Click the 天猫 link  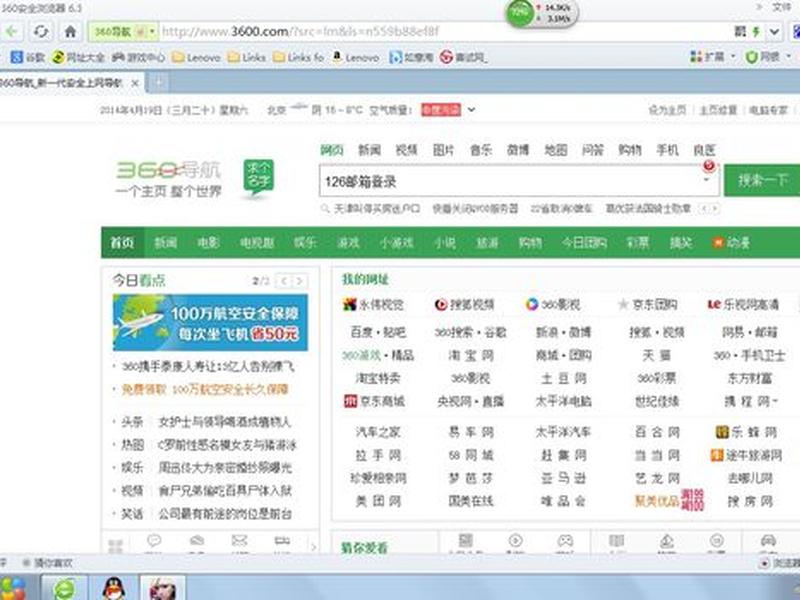point(657,355)
